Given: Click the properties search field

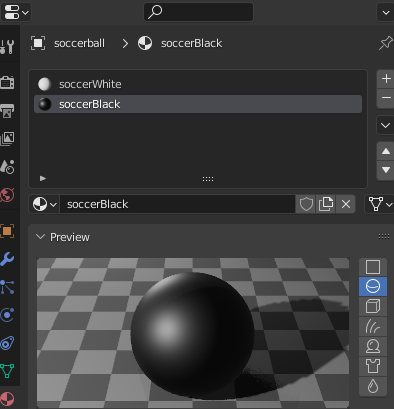Looking at the screenshot, I should [x=198, y=12].
